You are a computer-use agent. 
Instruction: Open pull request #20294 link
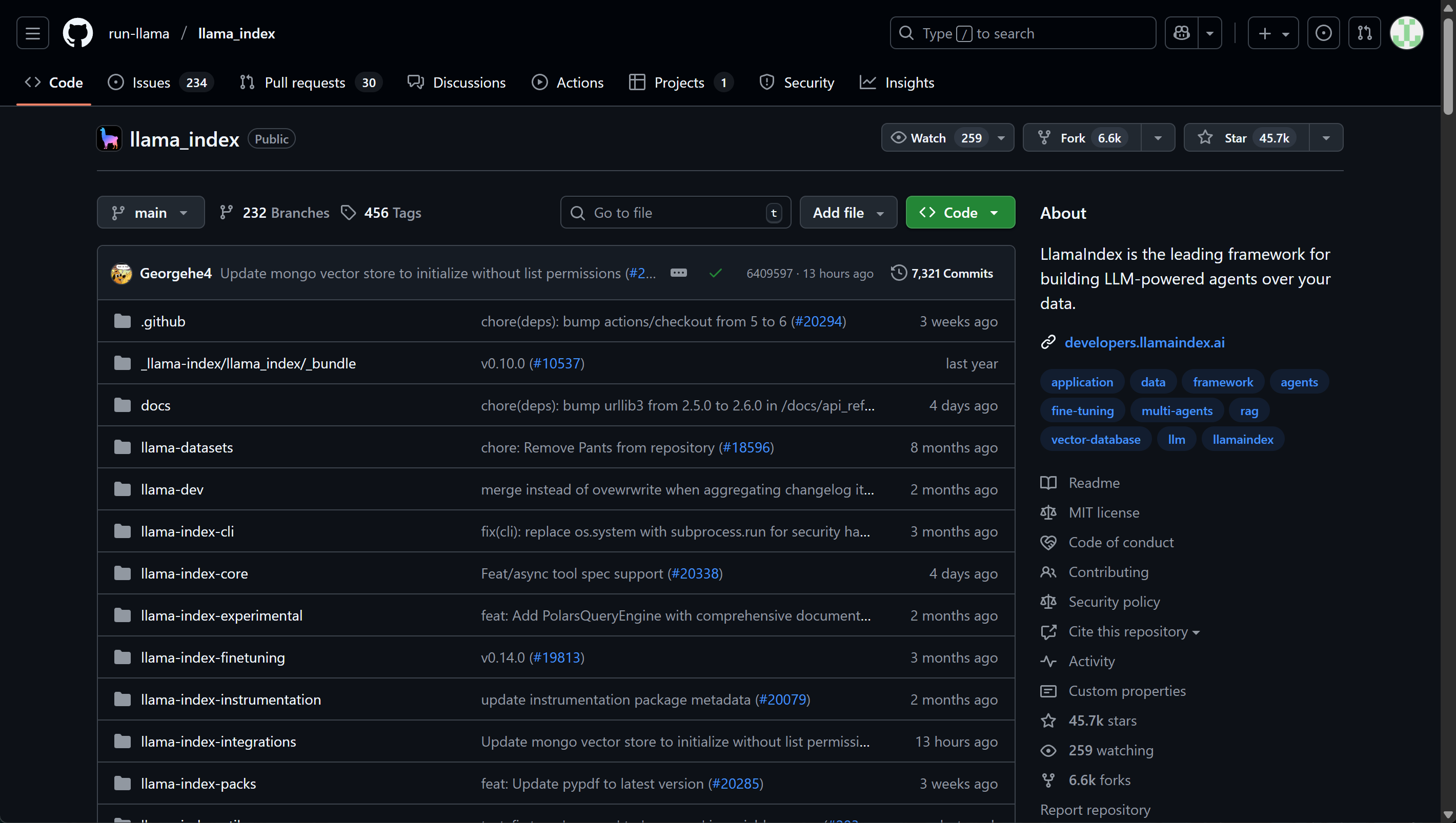(x=818, y=321)
